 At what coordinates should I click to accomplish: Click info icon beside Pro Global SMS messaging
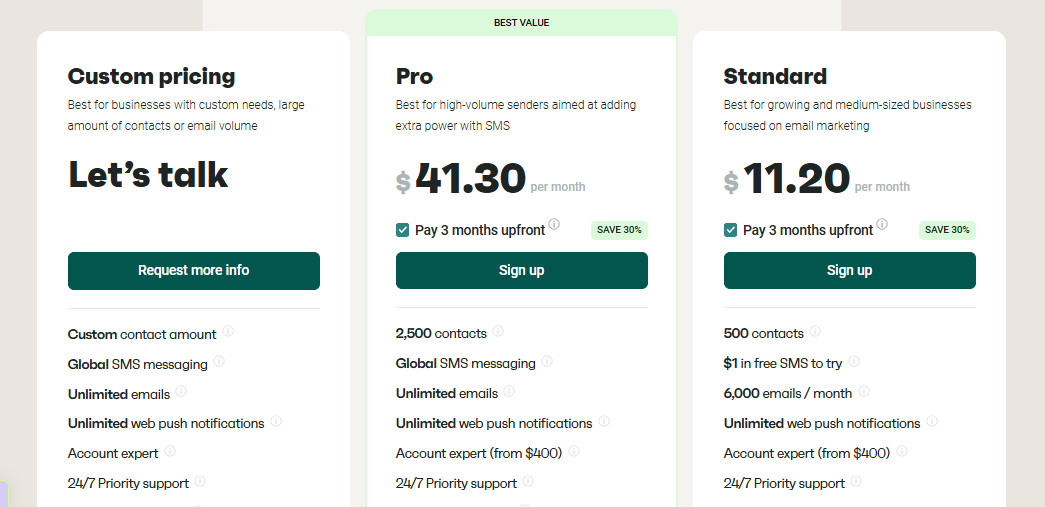(x=547, y=361)
